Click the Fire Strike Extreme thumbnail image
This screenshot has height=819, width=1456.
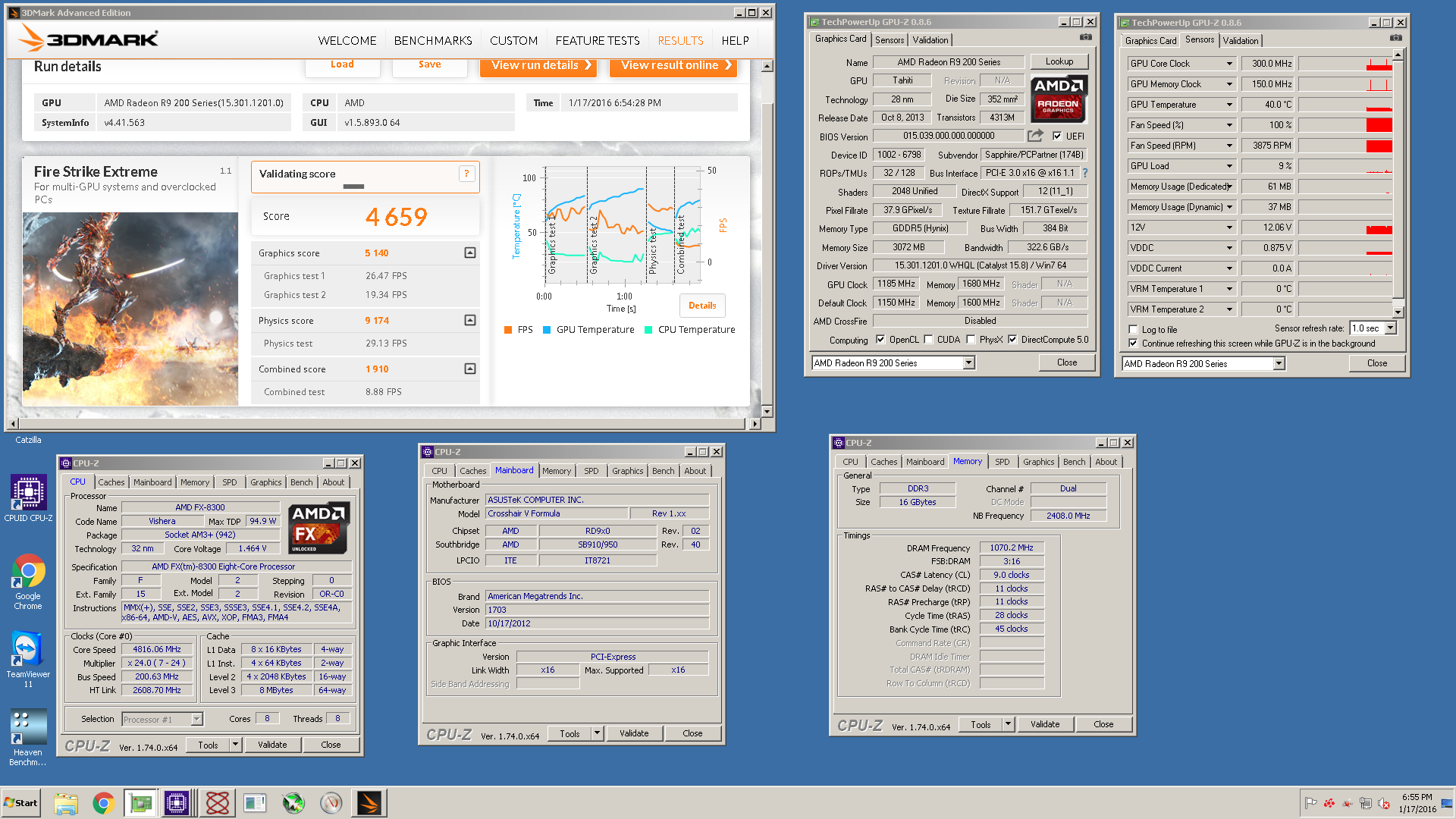(x=130, y=309)
